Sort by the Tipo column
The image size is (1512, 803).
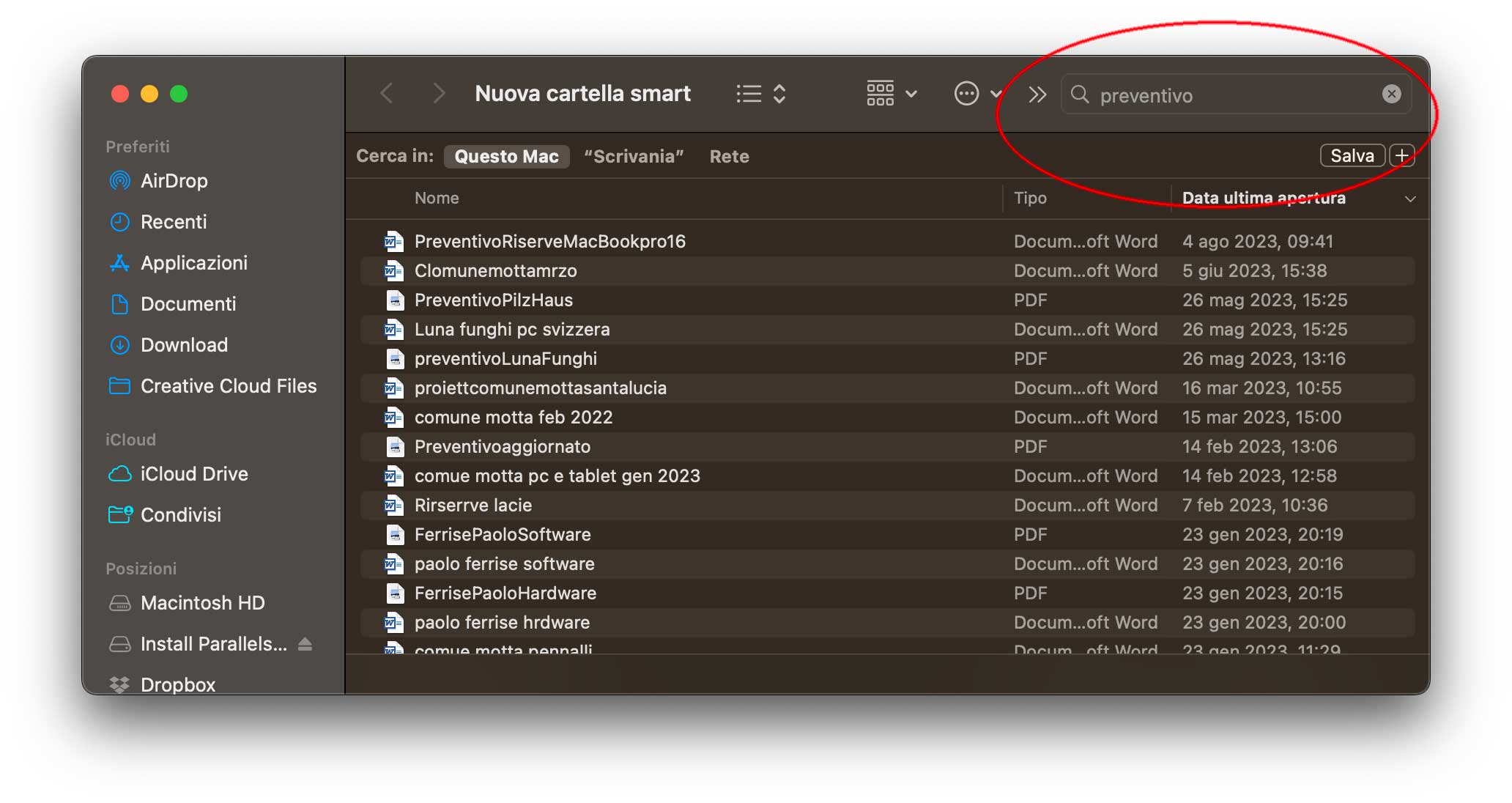tap(1030, 198)
